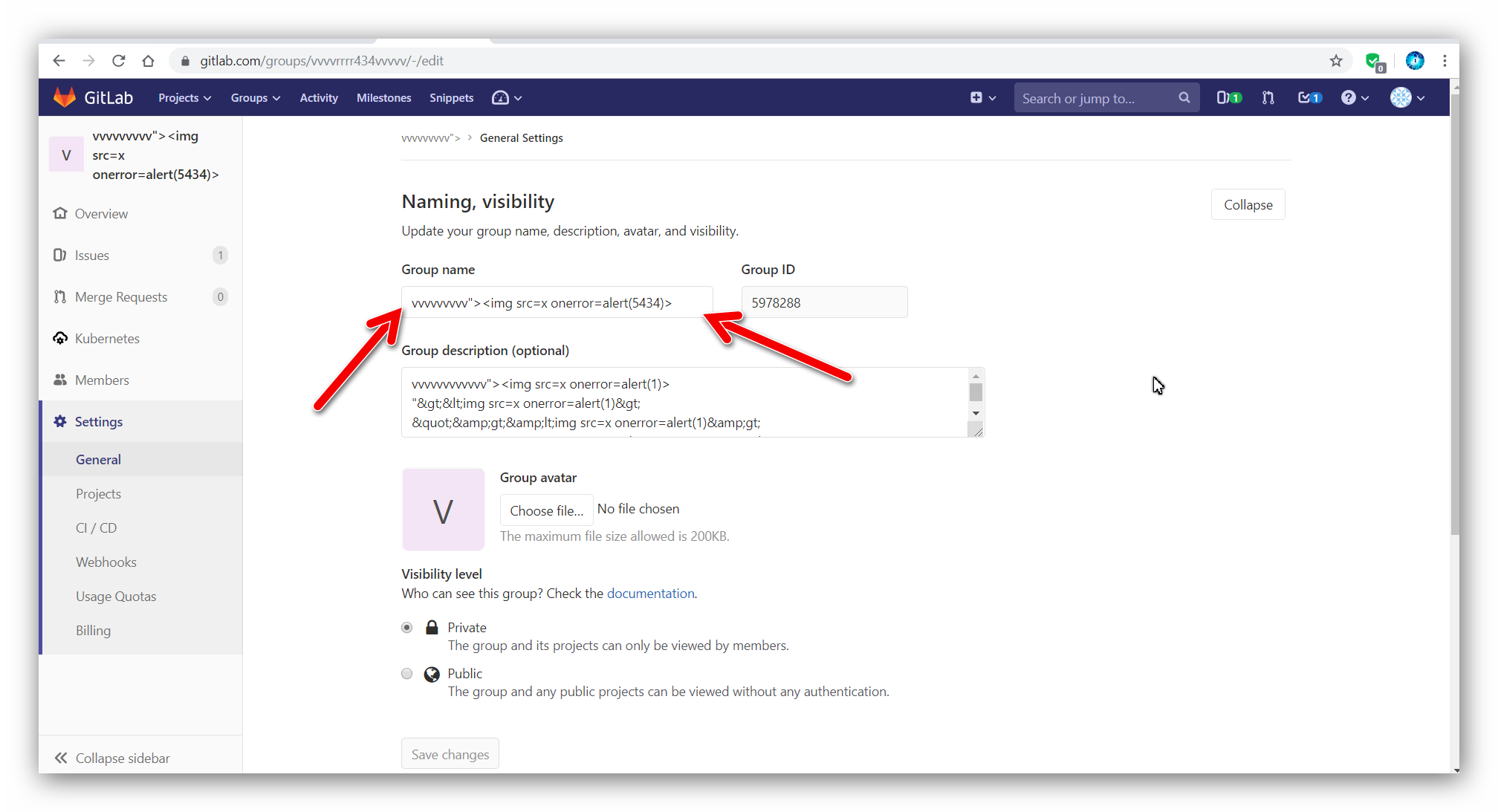Open the to-do list icon in navbar

pos(1309,97)
